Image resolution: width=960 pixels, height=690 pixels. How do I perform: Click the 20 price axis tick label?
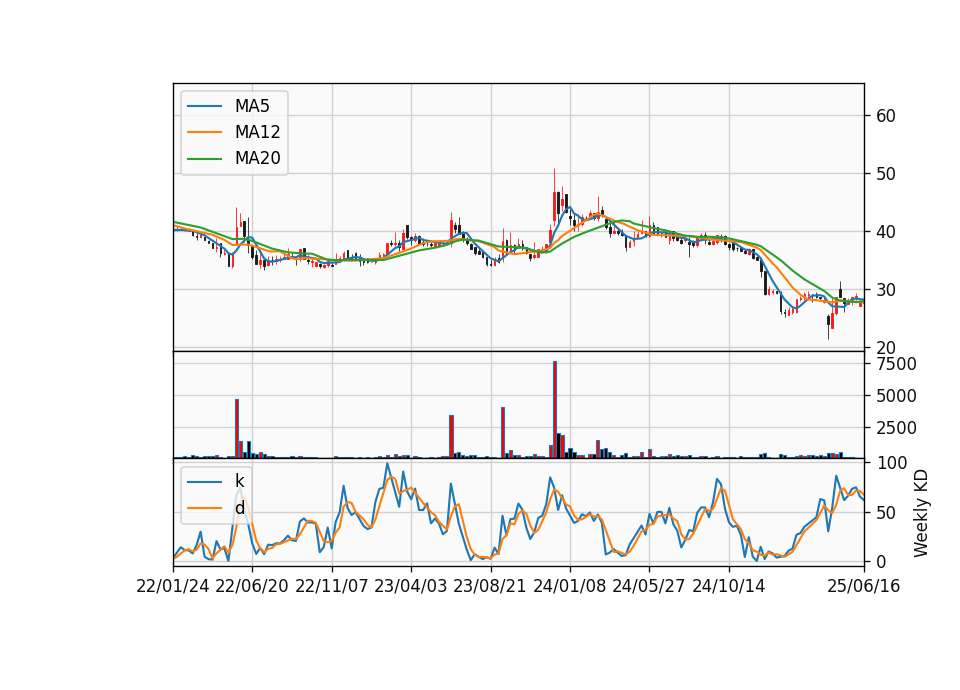pos(885,348)
